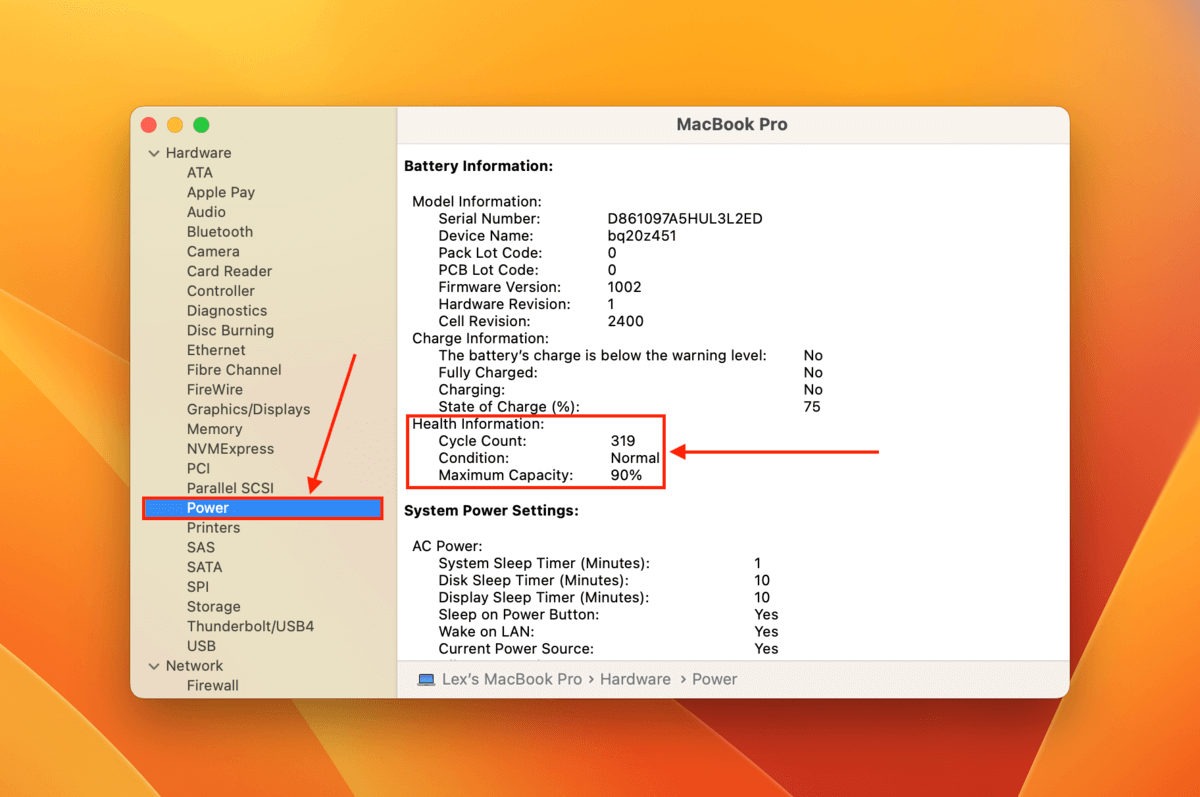Image resolution: width=1200 pixels, height=797 pixels.
Task: Click the Charge Information label
Action: 480,338
